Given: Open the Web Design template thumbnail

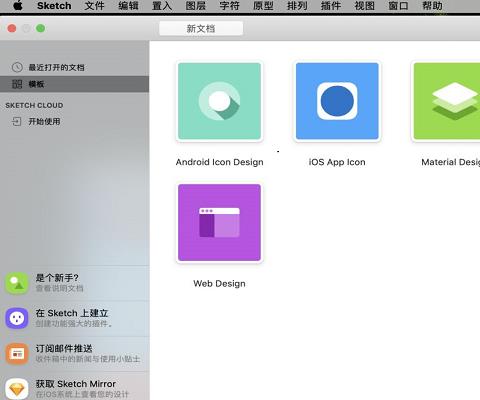Looking at the screenshot, I should (x=219, y=223).
